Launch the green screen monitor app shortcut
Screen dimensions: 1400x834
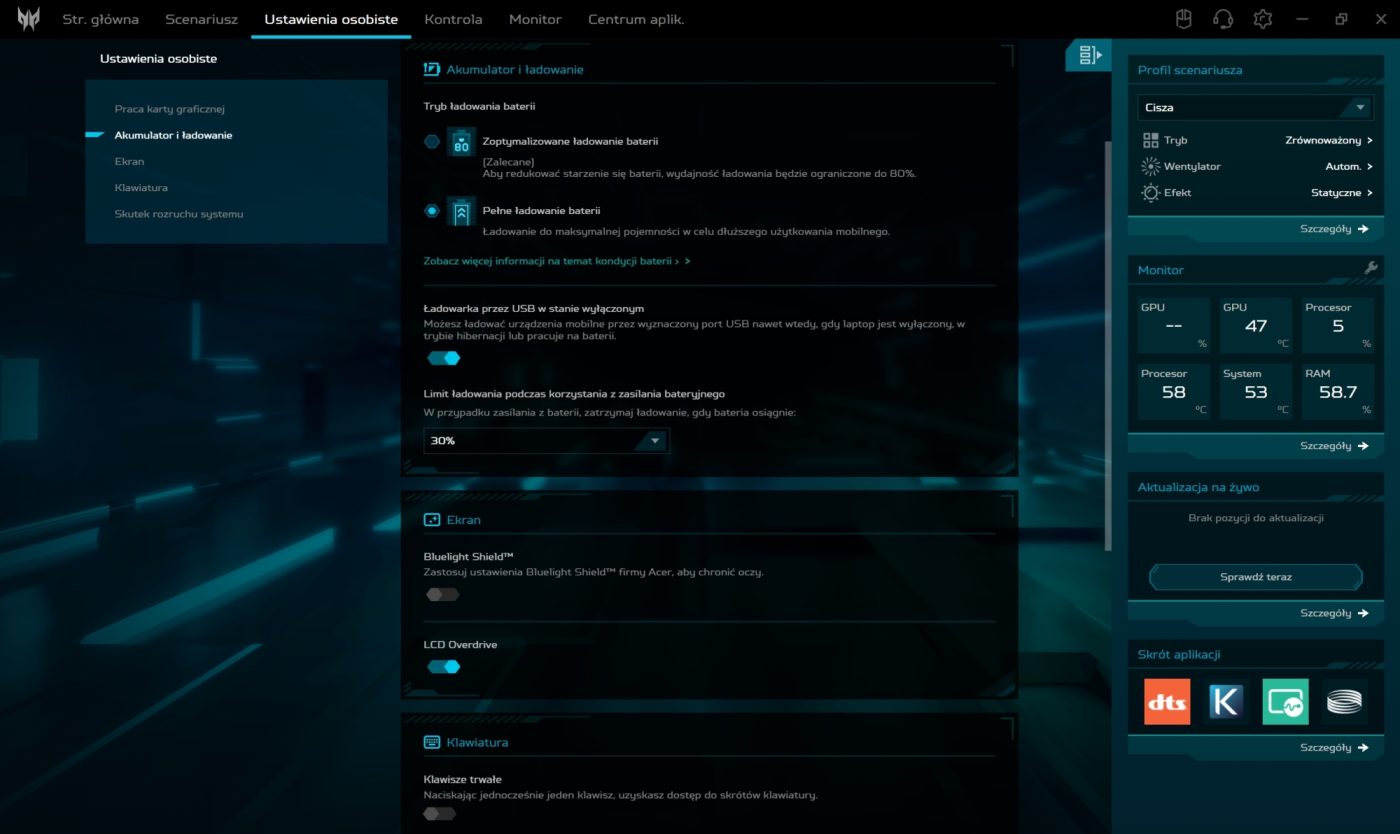click(x=1285, y=702)
